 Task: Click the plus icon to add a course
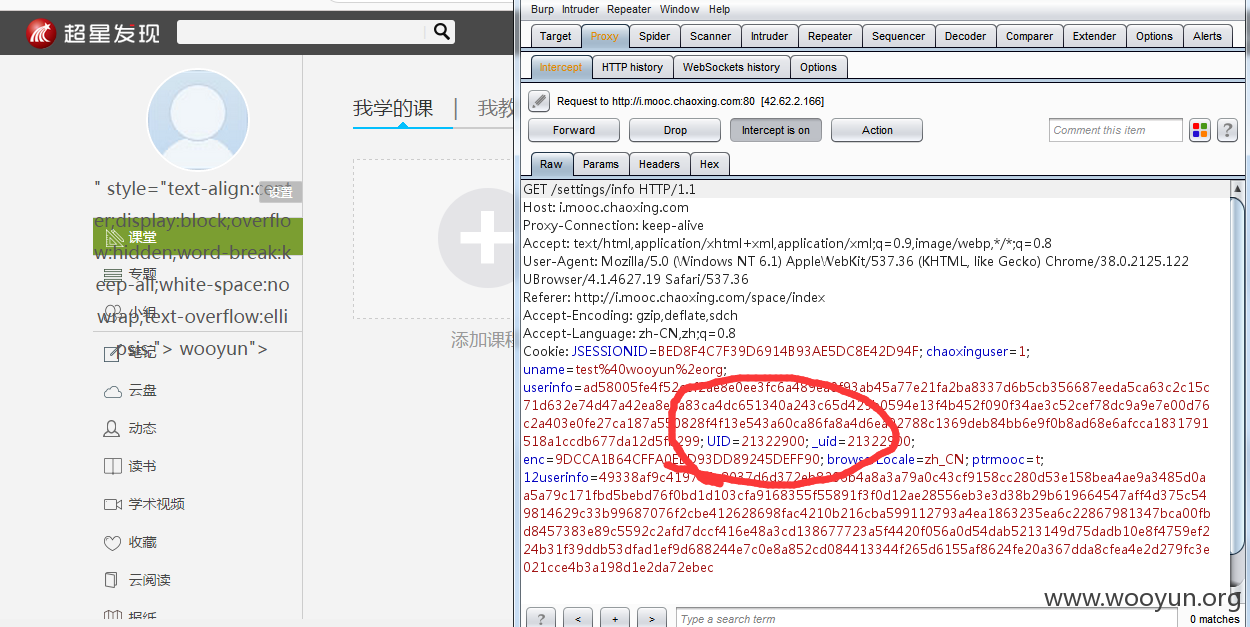pos(485,240)
